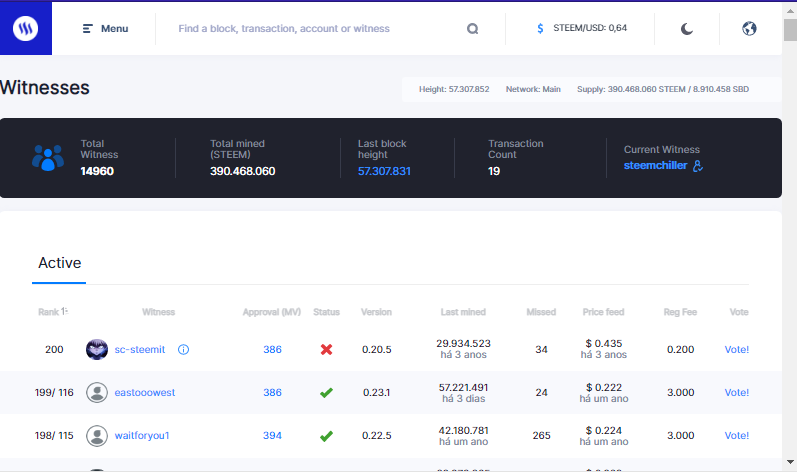The image size is (797, 473).
Task: Click the dollar sign price icon
Action: (540, 28)
